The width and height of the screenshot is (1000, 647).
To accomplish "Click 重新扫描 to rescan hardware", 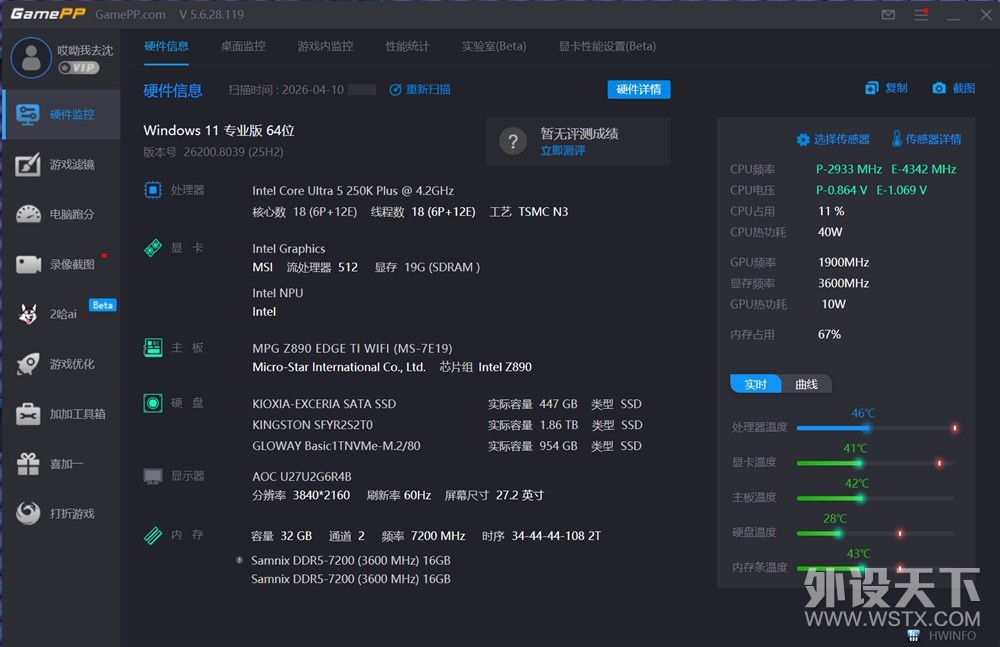I will (x=420, y=89).
